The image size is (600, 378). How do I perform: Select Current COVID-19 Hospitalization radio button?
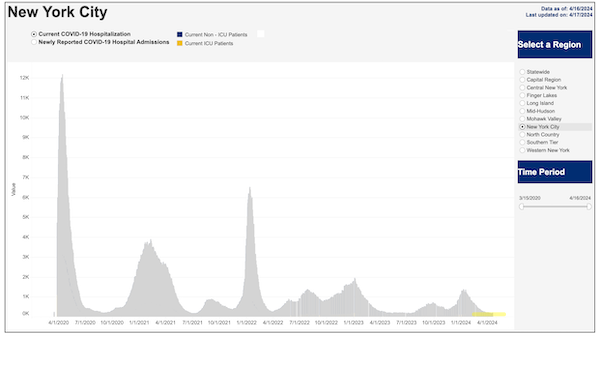click(34, 34)
